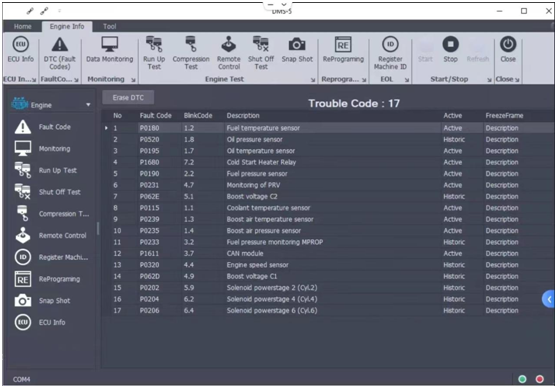Expand the Engine Test group launcher arrow
This screenshot has height=388, width=557.
pyautogui.click(x=313, y=80)
